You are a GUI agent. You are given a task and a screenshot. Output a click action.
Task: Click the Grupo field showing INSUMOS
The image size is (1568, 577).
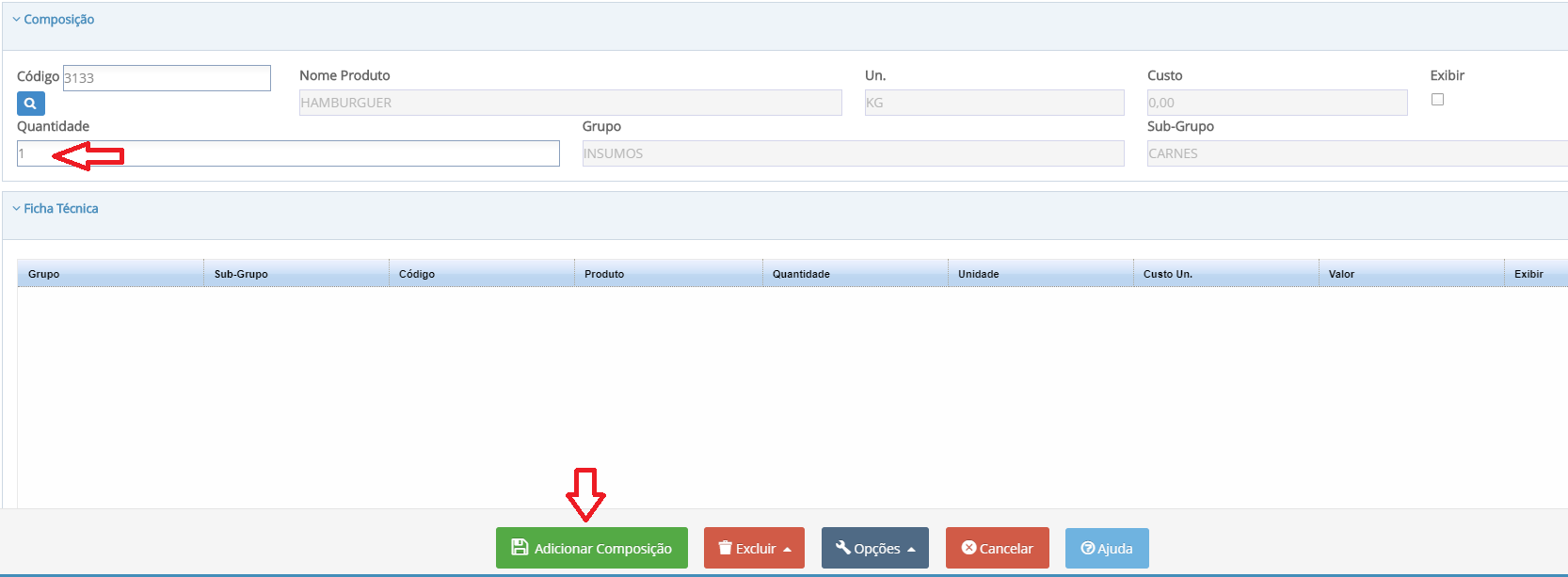point(854,153)
